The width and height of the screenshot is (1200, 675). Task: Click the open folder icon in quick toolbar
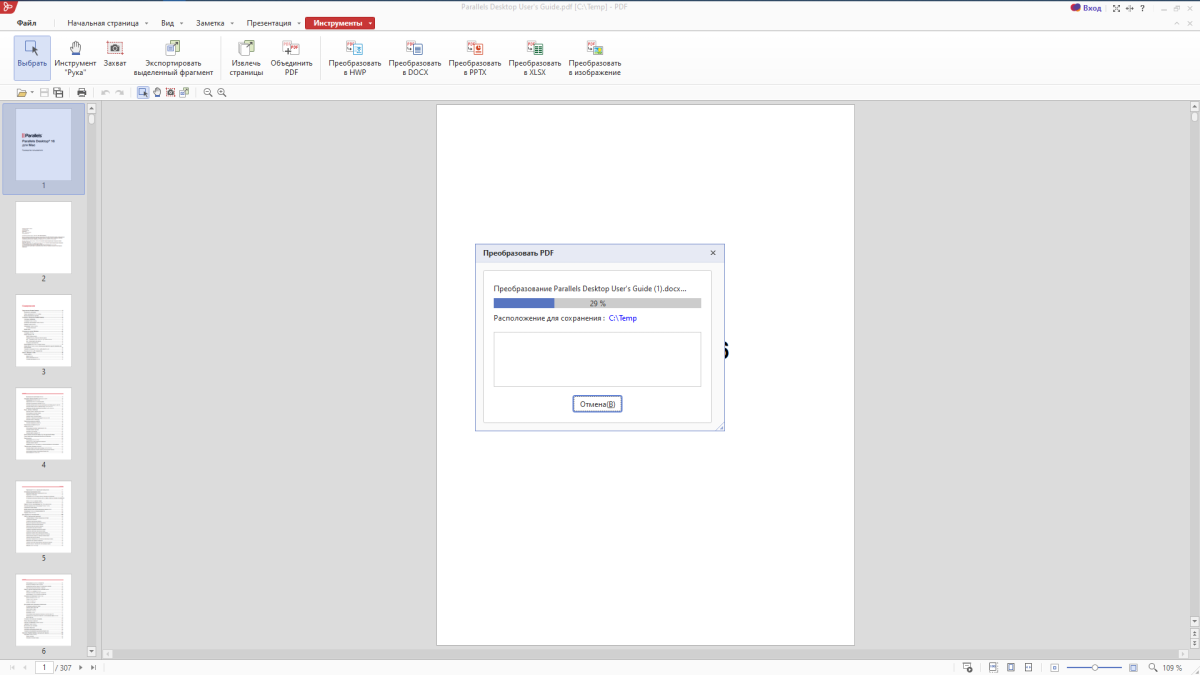(x=21, y=92)
